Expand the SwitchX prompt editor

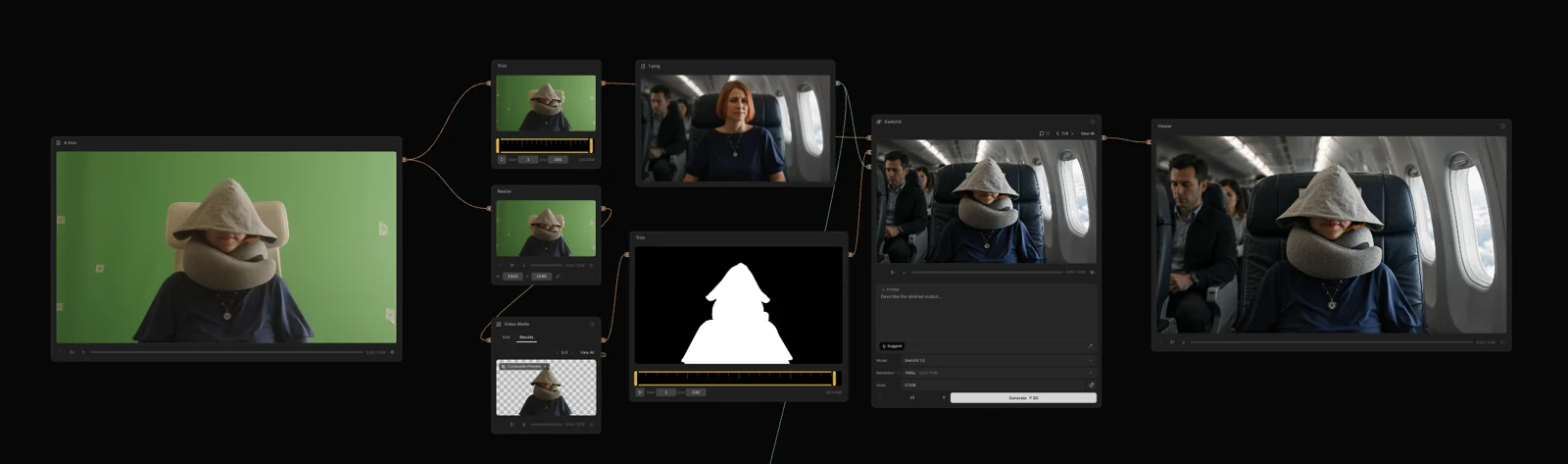(1091, 346)
